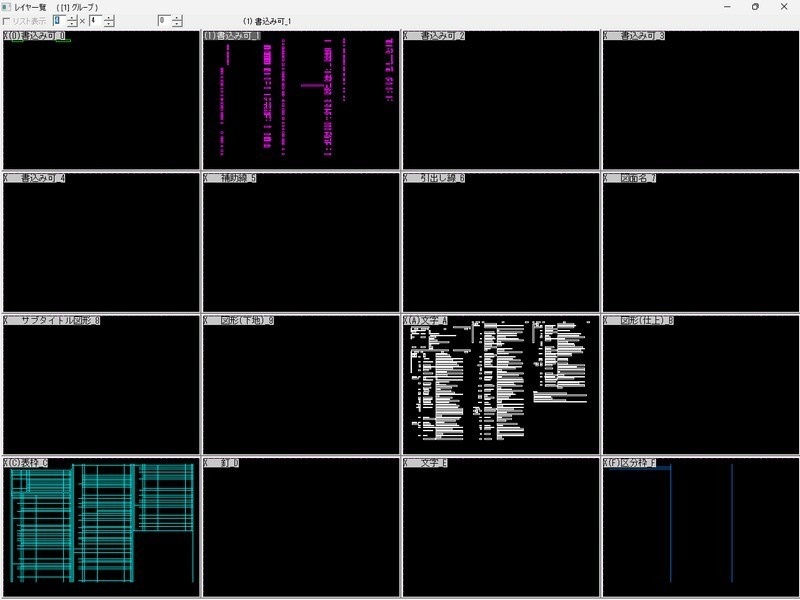Select layer (0) 書込み可_0 thumbnail

coord(101,100)
